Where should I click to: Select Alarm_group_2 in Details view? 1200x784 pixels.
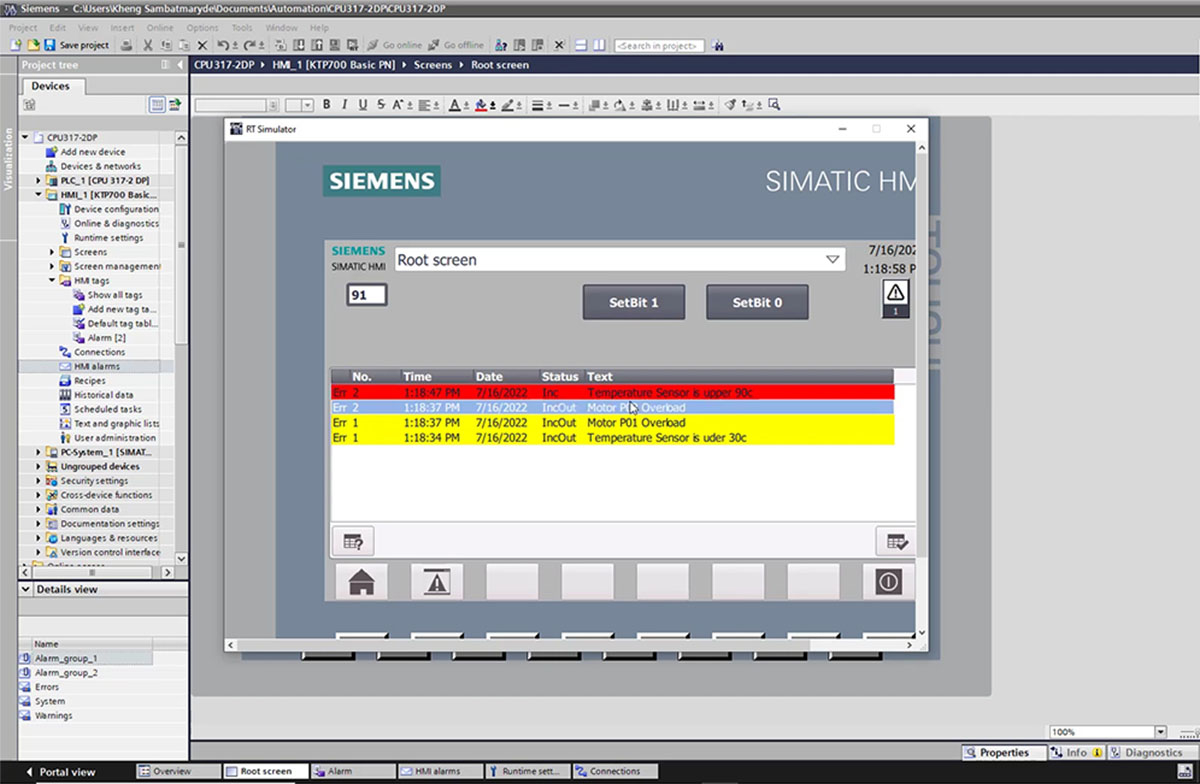[66, 673]
